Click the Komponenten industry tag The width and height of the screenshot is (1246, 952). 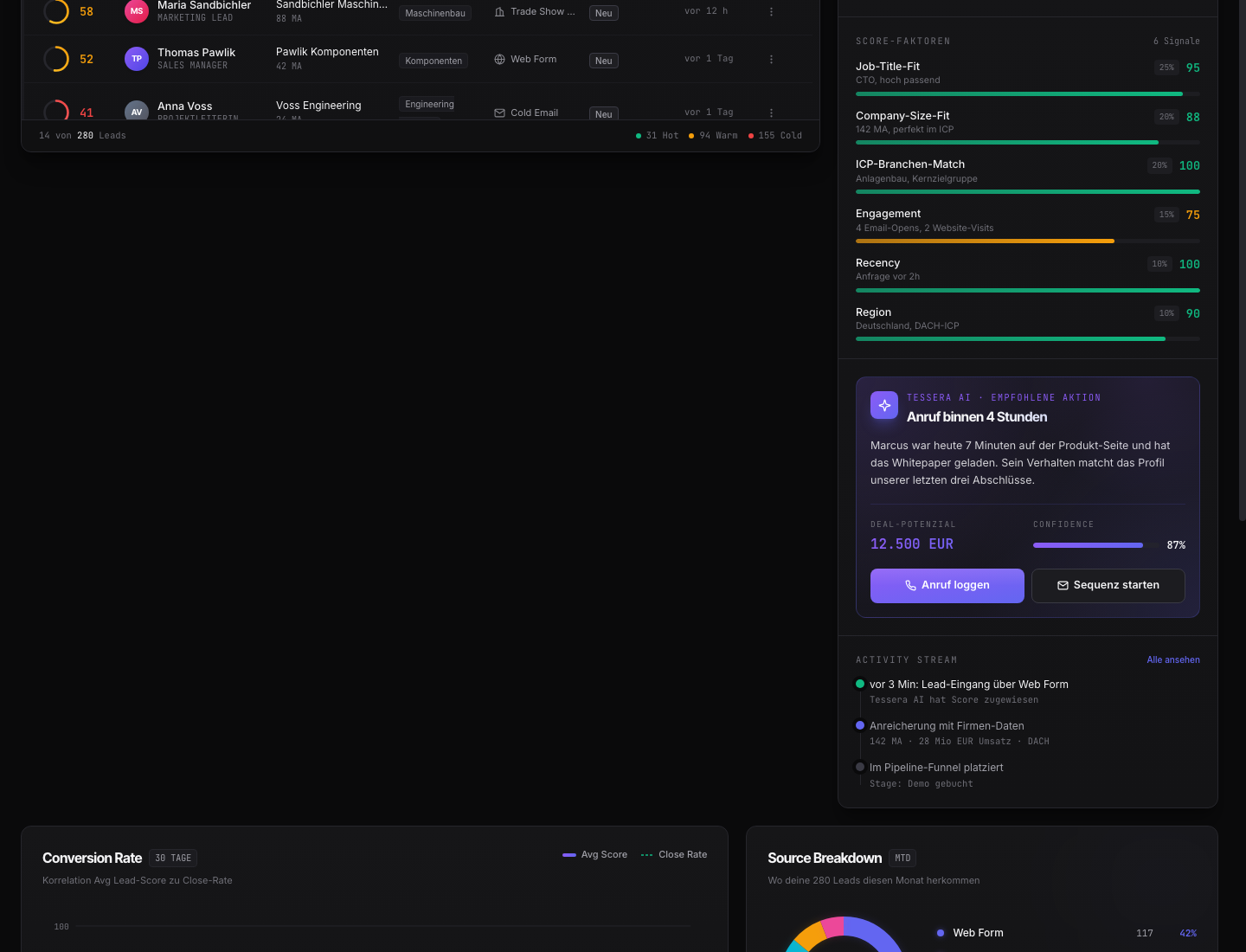(434, 61)
